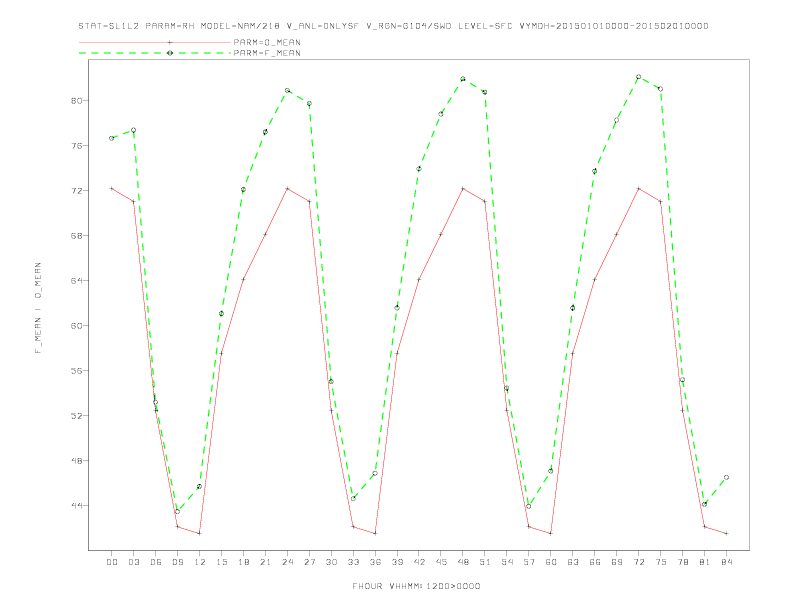This screenshot has height=612, width=792.
Task: Click the x-axis title FHOUR VHHMM: 1200>0000
Action: click(416, 586)
